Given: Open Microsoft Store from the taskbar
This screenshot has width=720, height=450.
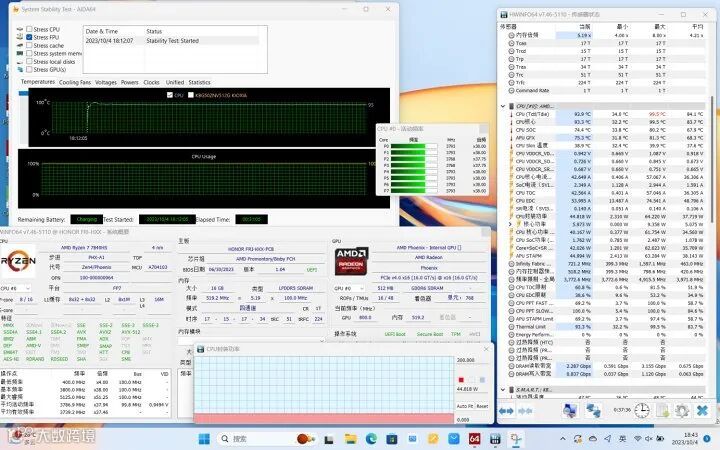Looking at the screenshot, I should (392, 439).
